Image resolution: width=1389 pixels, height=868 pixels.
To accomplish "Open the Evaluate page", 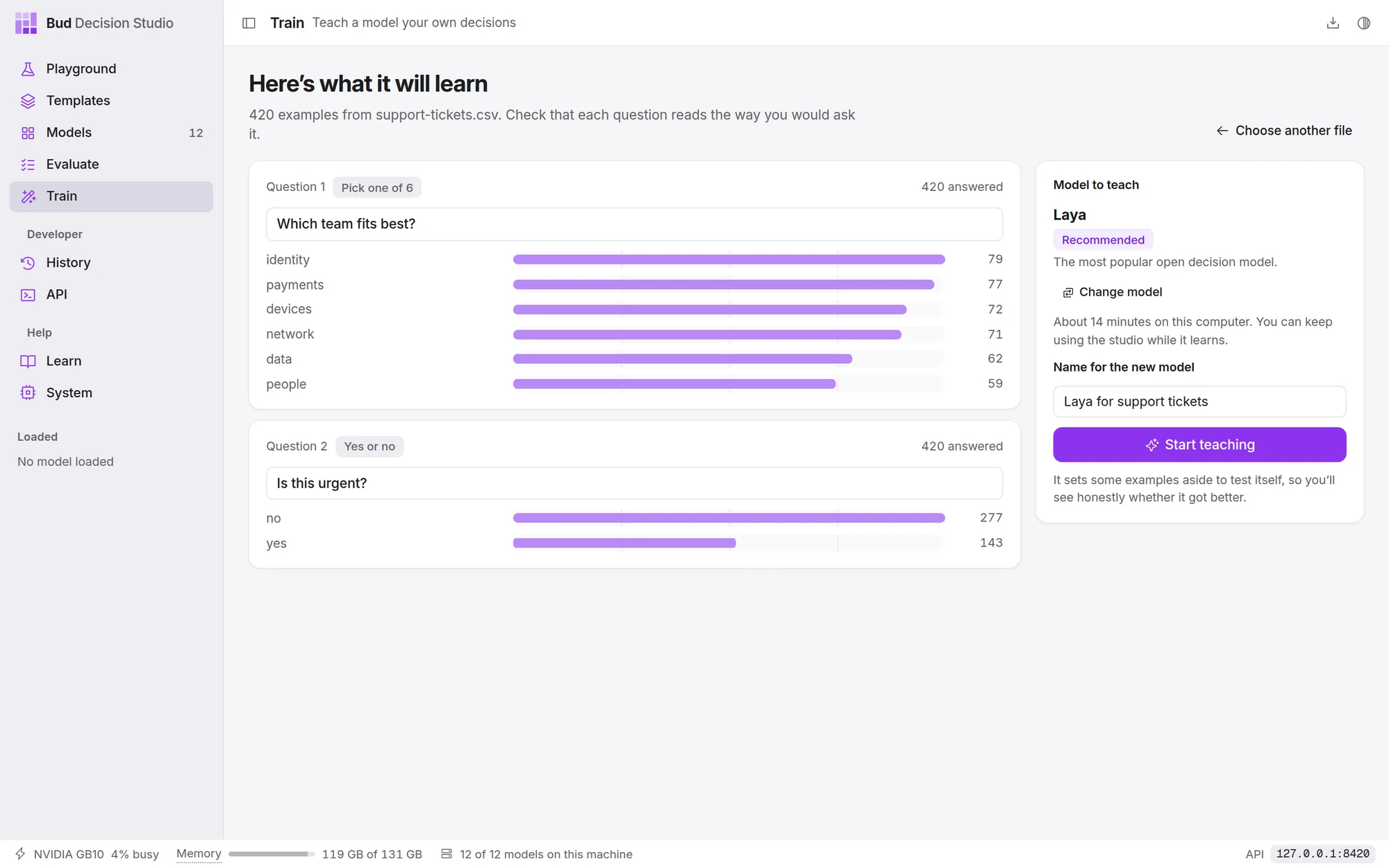I will (111, 165).
